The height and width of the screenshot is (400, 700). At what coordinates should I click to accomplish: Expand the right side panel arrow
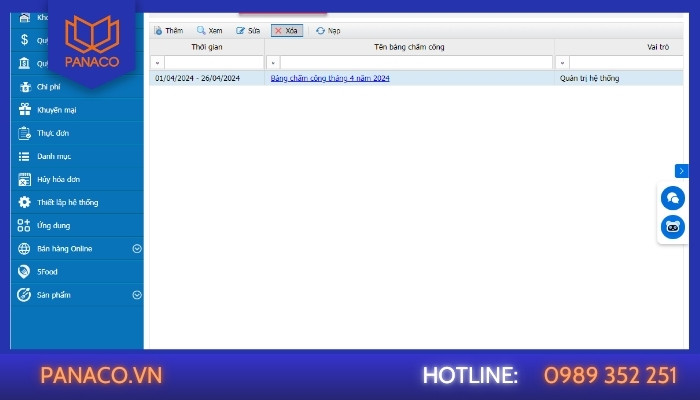(681, 171)
